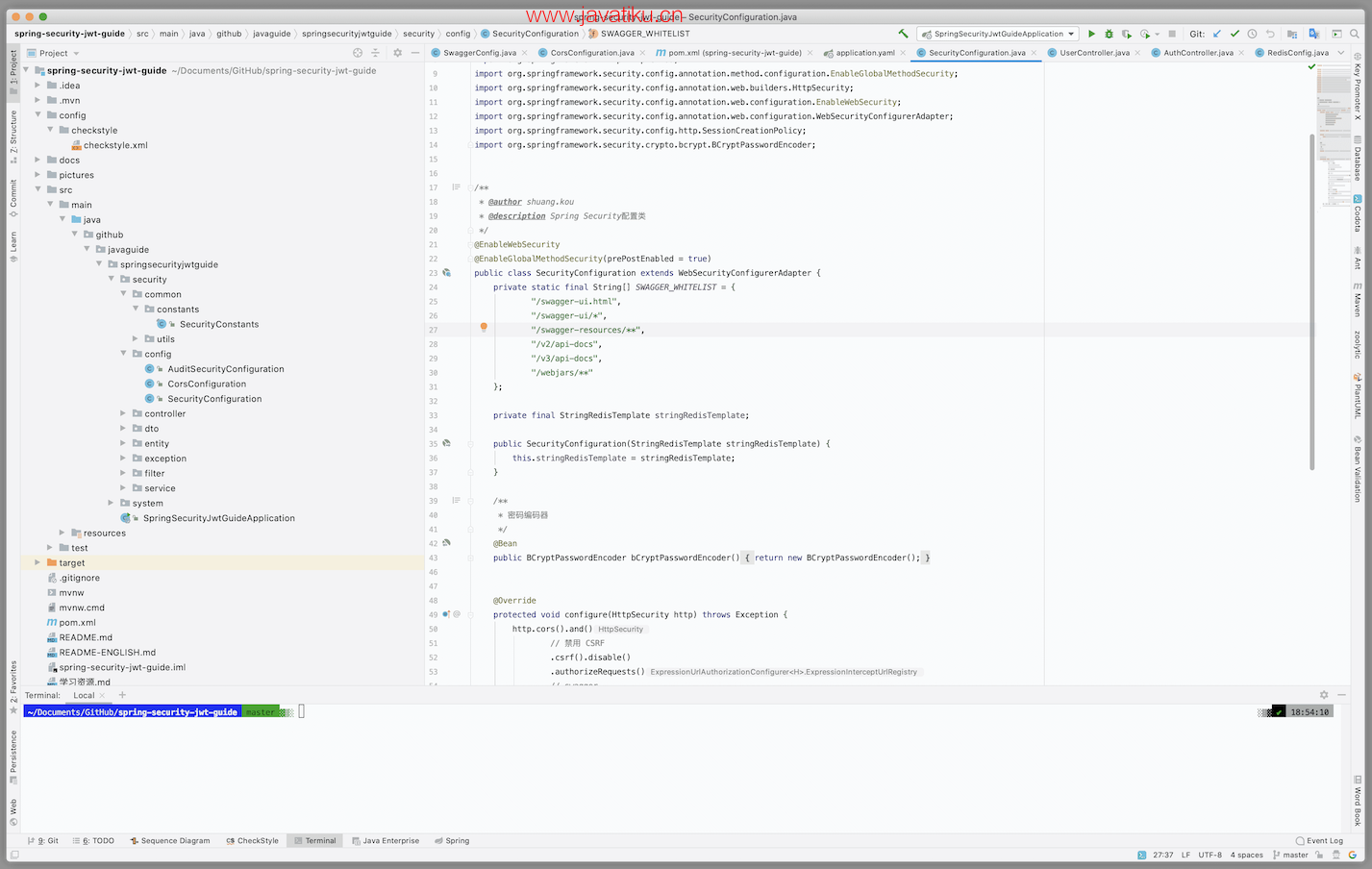This screenshot has width=1372, height=869.
Task: Click override gutter icon on line 49
Action: coord(446,614)
